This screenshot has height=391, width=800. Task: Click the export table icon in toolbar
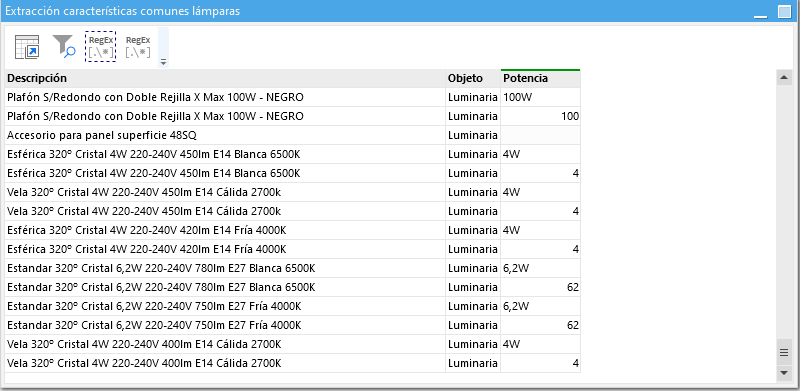click(27, 46)
